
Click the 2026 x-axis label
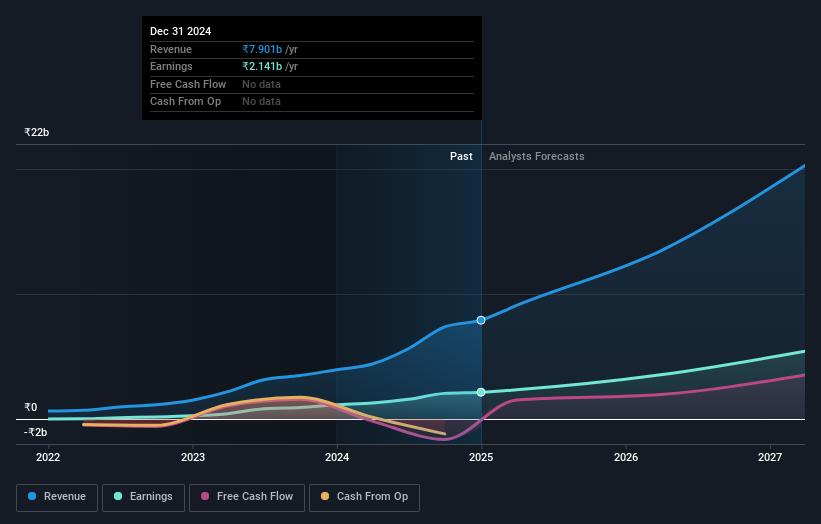pos(626,457)
